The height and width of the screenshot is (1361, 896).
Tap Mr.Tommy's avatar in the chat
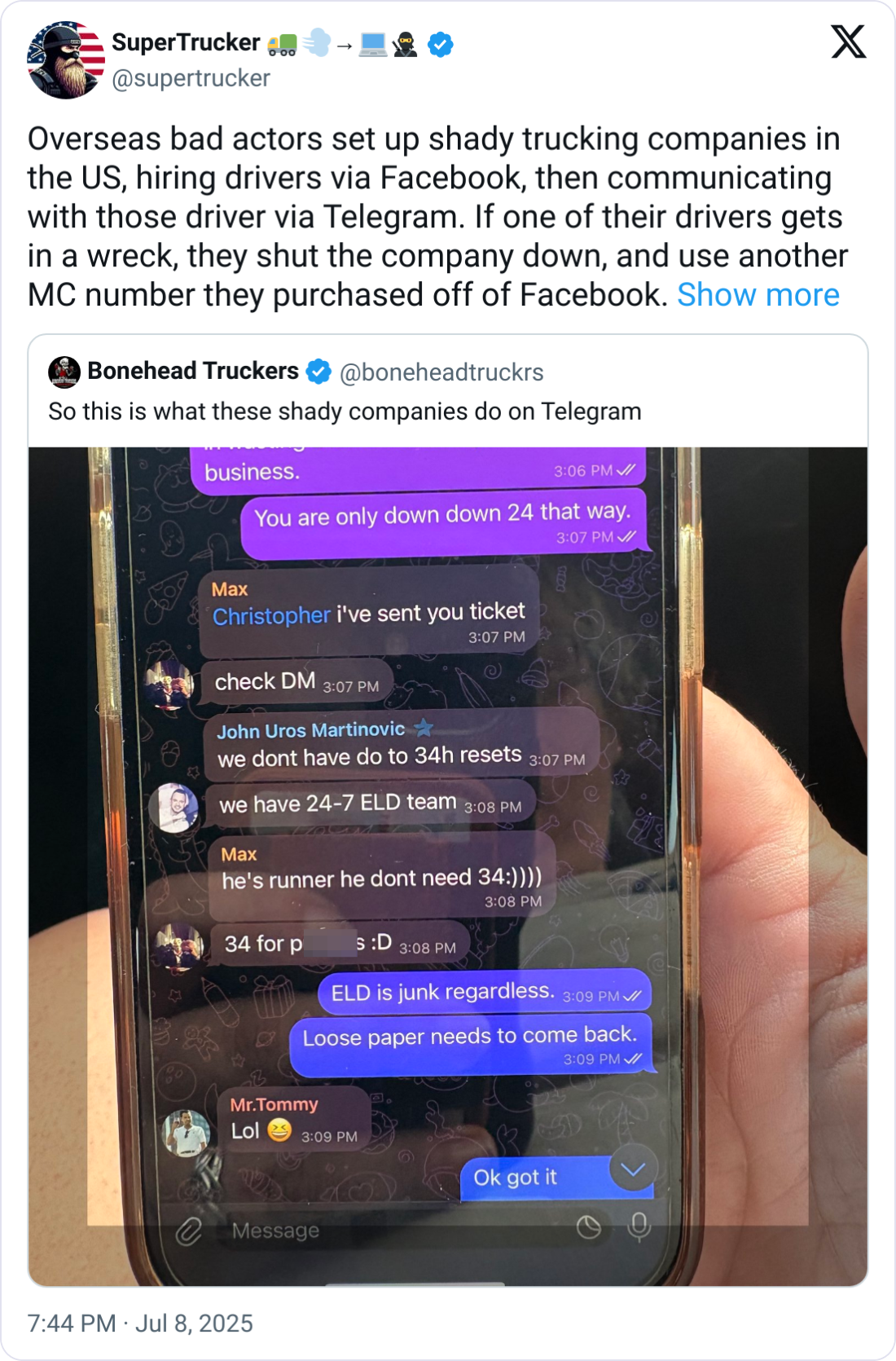[x=187, y=1133]
